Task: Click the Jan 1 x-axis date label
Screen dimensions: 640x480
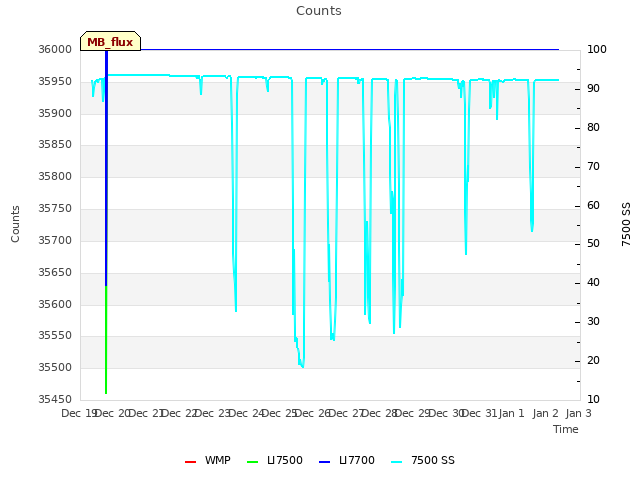Action: coord(511,413)
